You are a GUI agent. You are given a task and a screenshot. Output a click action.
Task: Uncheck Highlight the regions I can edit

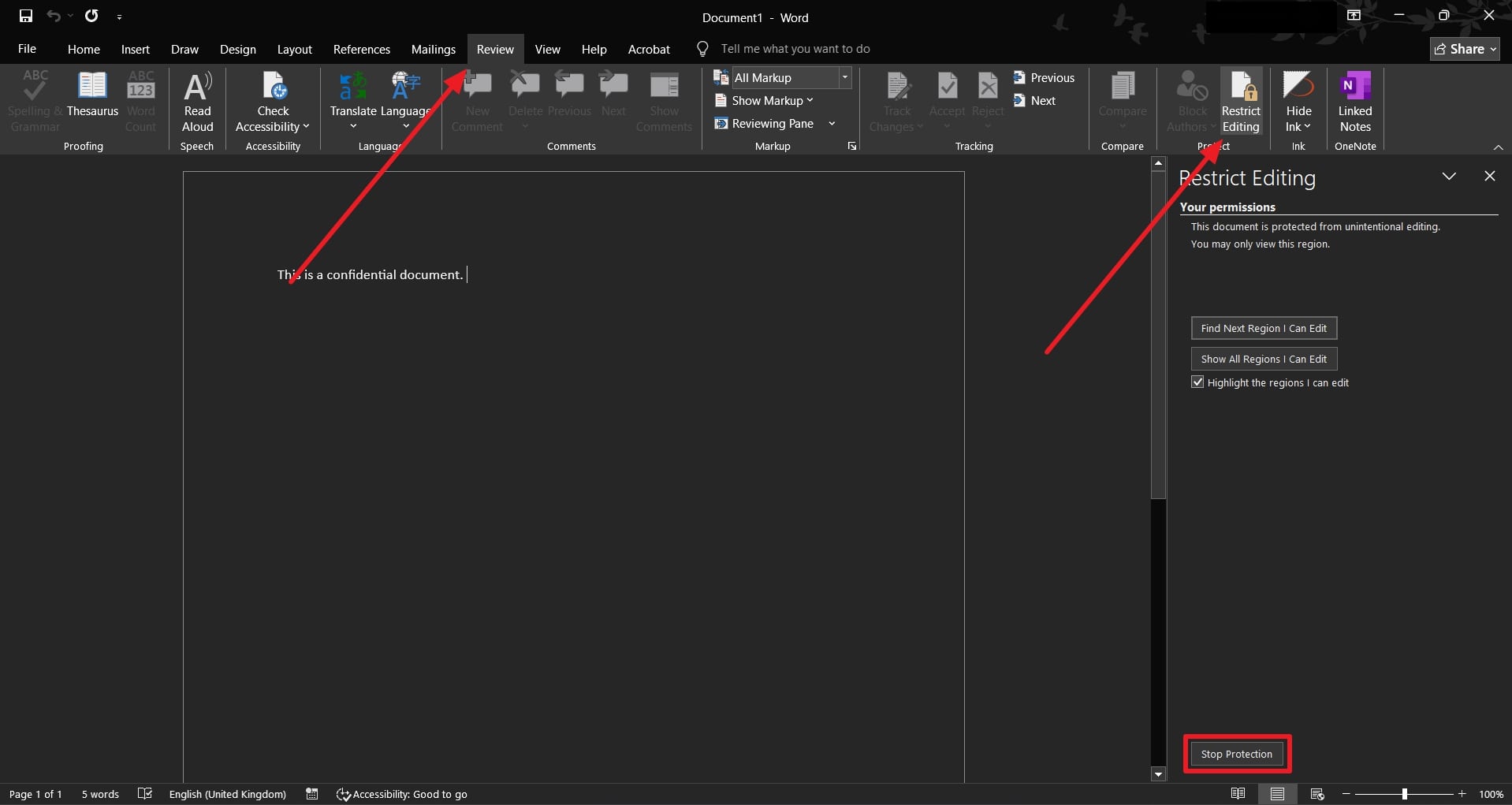click(1197, 382)
